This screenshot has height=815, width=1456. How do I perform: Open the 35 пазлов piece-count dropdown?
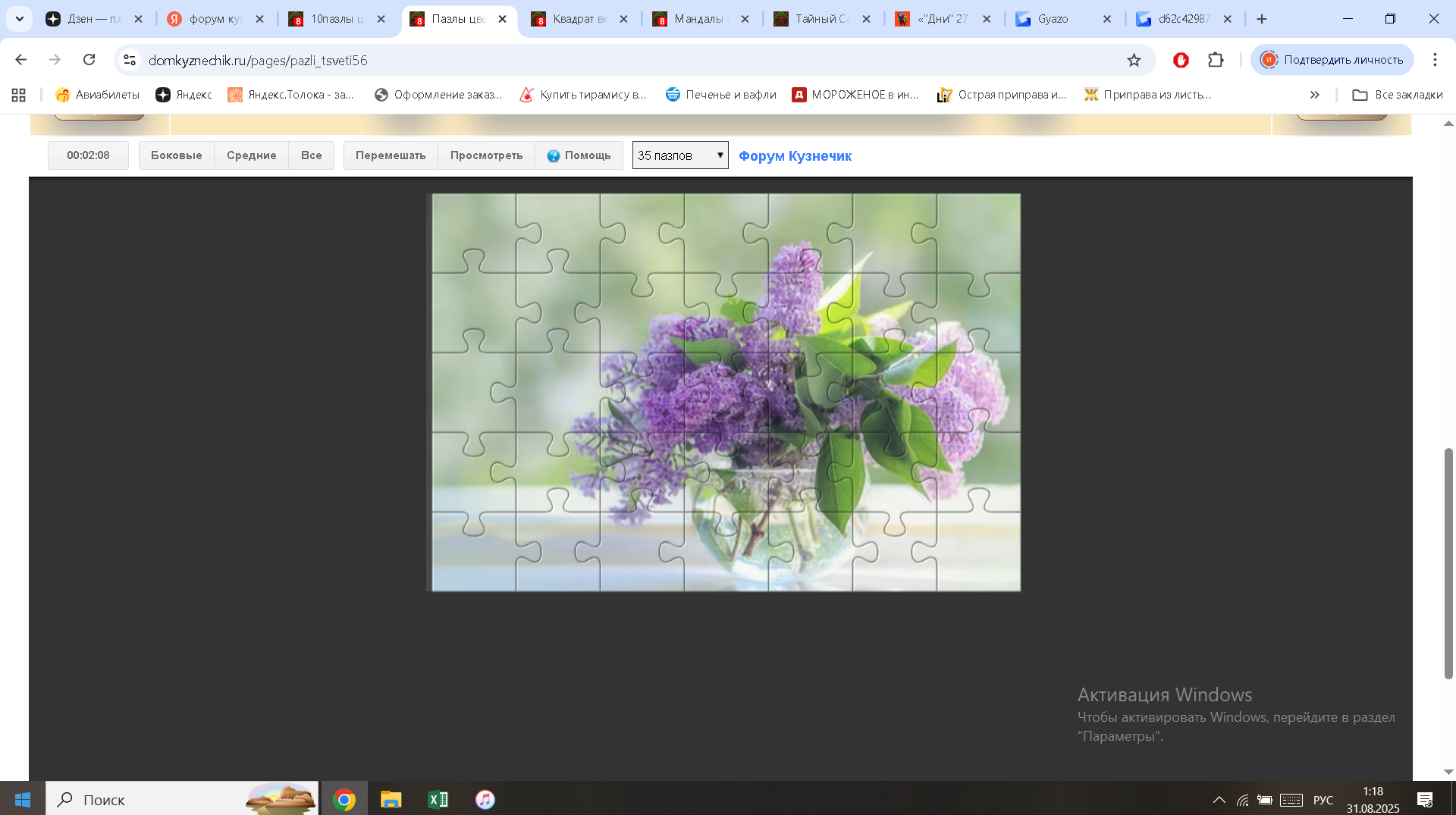click(680, 155)
